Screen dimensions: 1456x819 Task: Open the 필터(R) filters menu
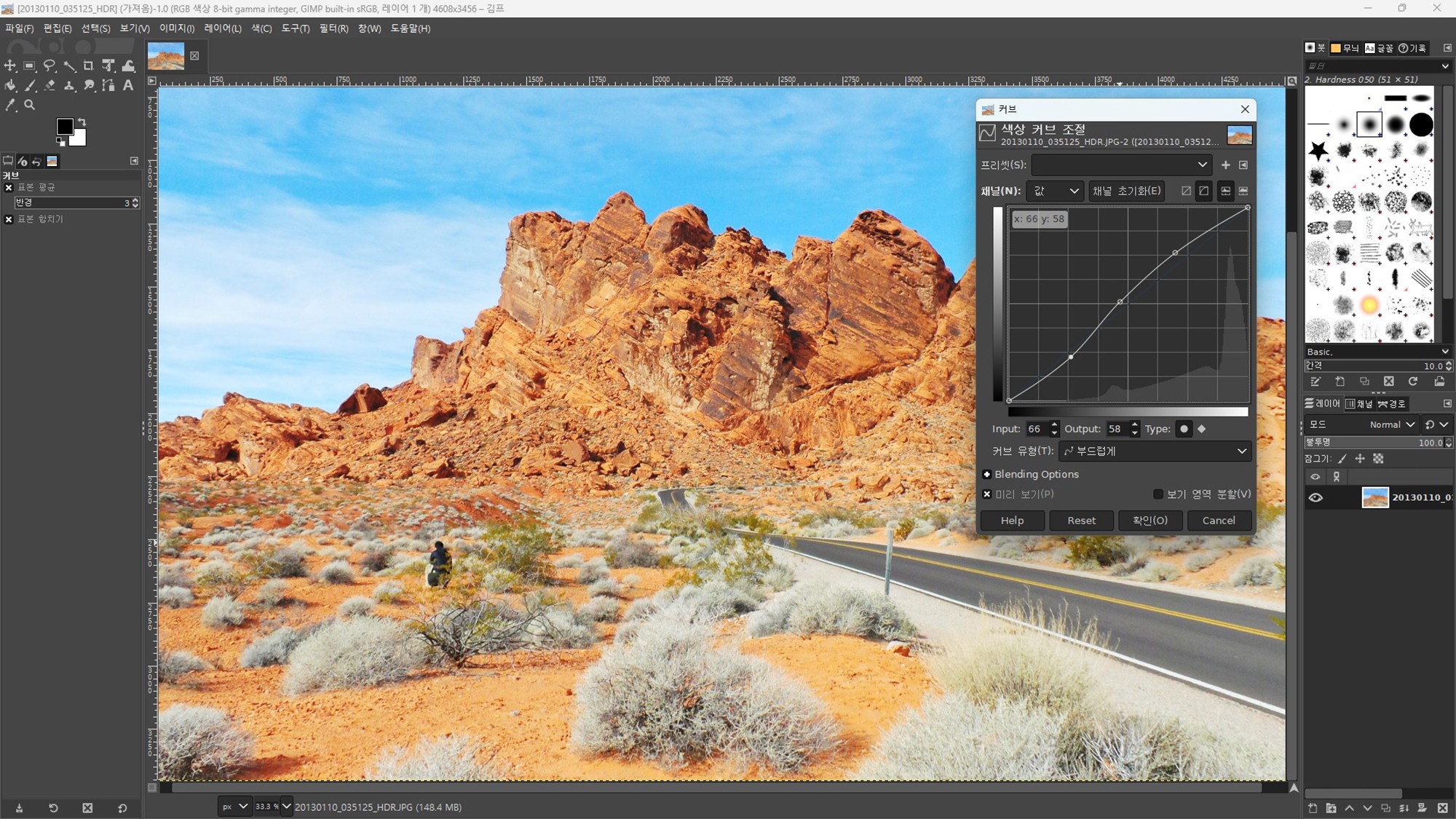(333, 28)
